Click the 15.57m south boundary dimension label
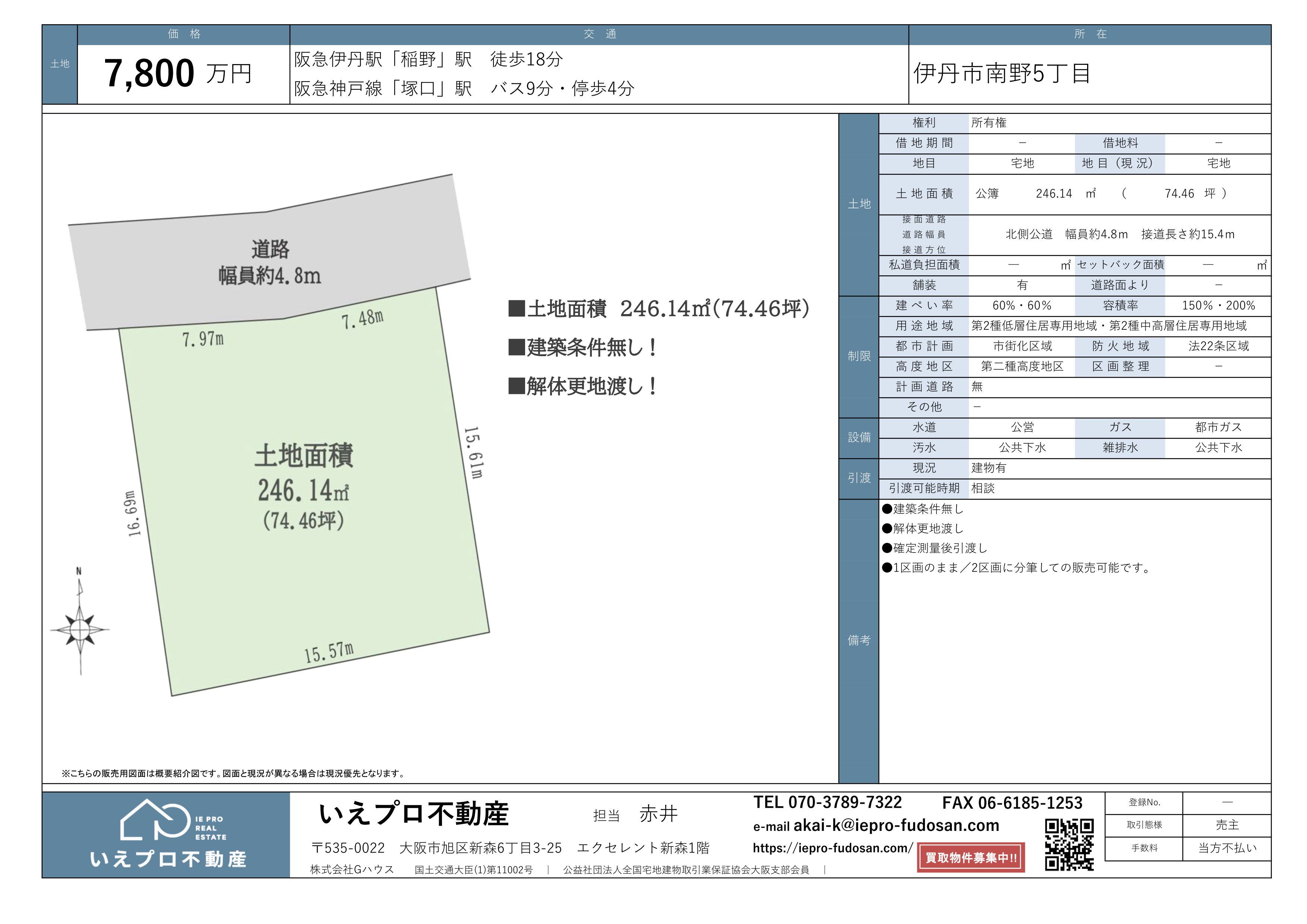This screenshot has height=924, width=1307. click(x=328, y=653)
